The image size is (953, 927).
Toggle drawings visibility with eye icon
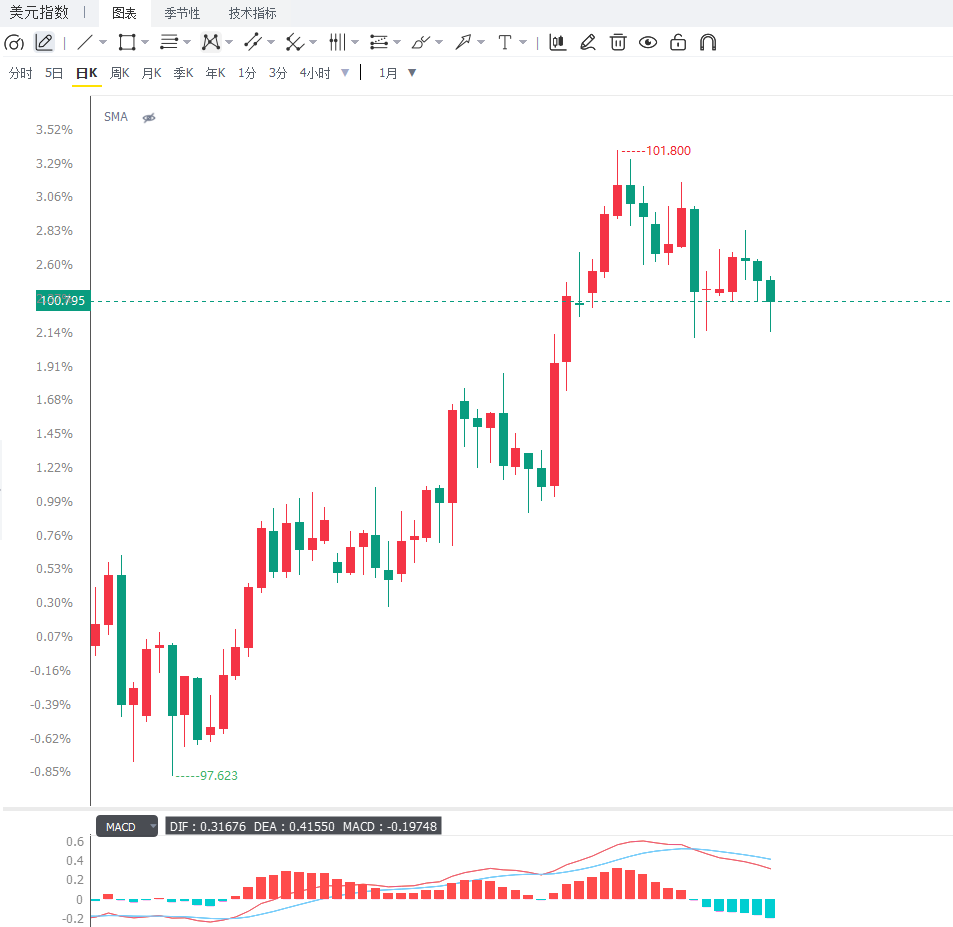click(648, 43)
